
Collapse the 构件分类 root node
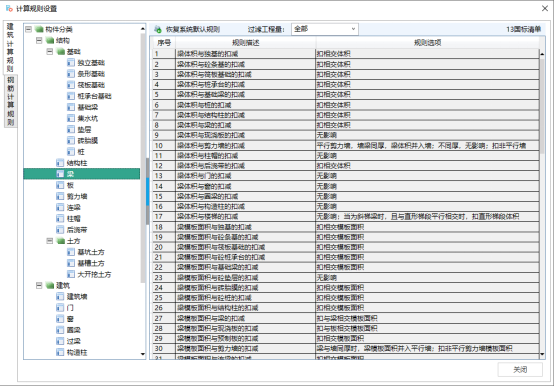(29, 29)
